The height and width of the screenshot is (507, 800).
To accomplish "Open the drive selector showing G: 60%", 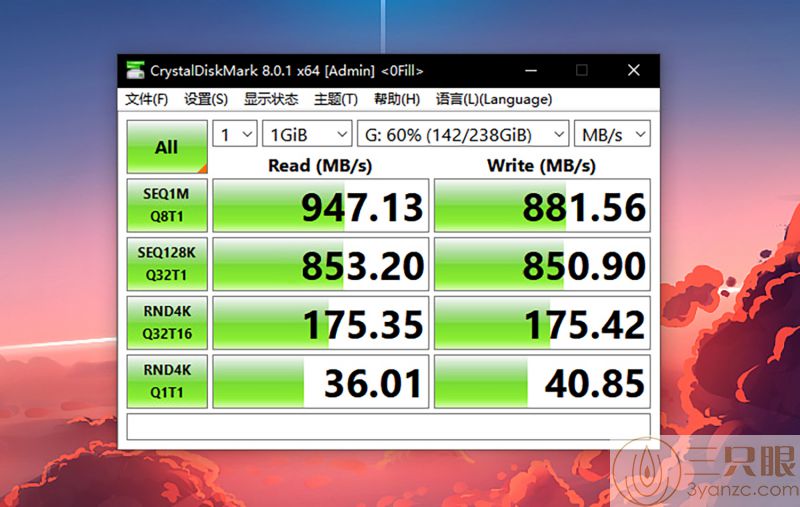I will coord(463,134).
